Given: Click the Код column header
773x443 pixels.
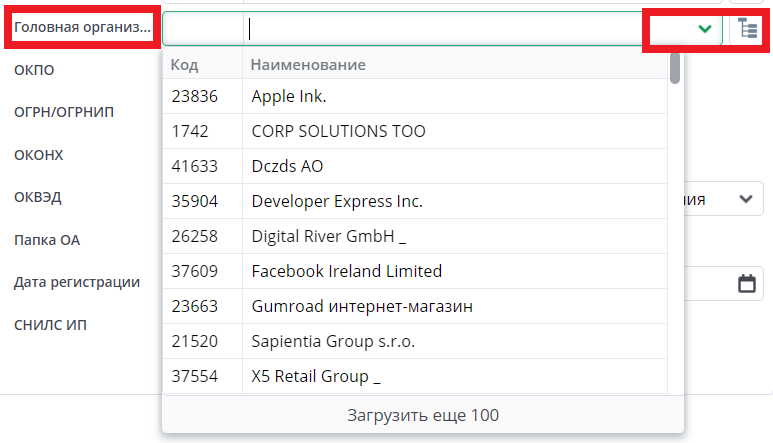Looking at the screenshot, I should click(x=185, y=65).
